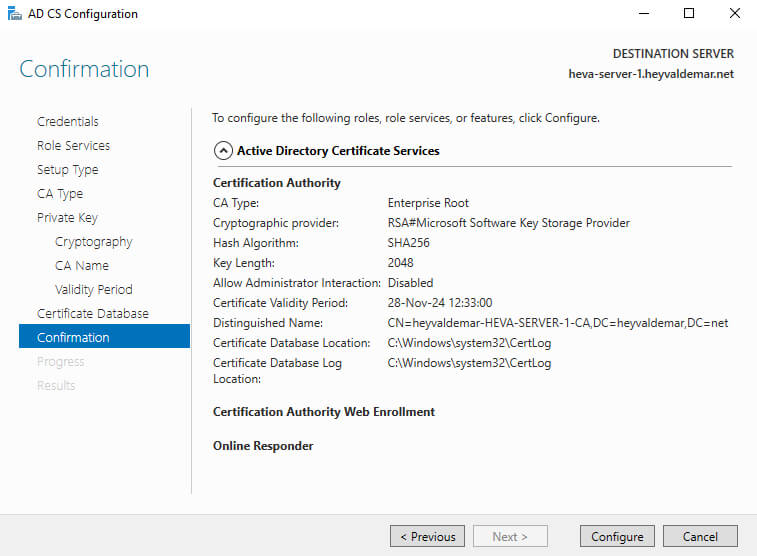Click the Certification Authority Web Enrollment heading
The height and width of the screenshot is (556, 757).
(x=324, y=412)
